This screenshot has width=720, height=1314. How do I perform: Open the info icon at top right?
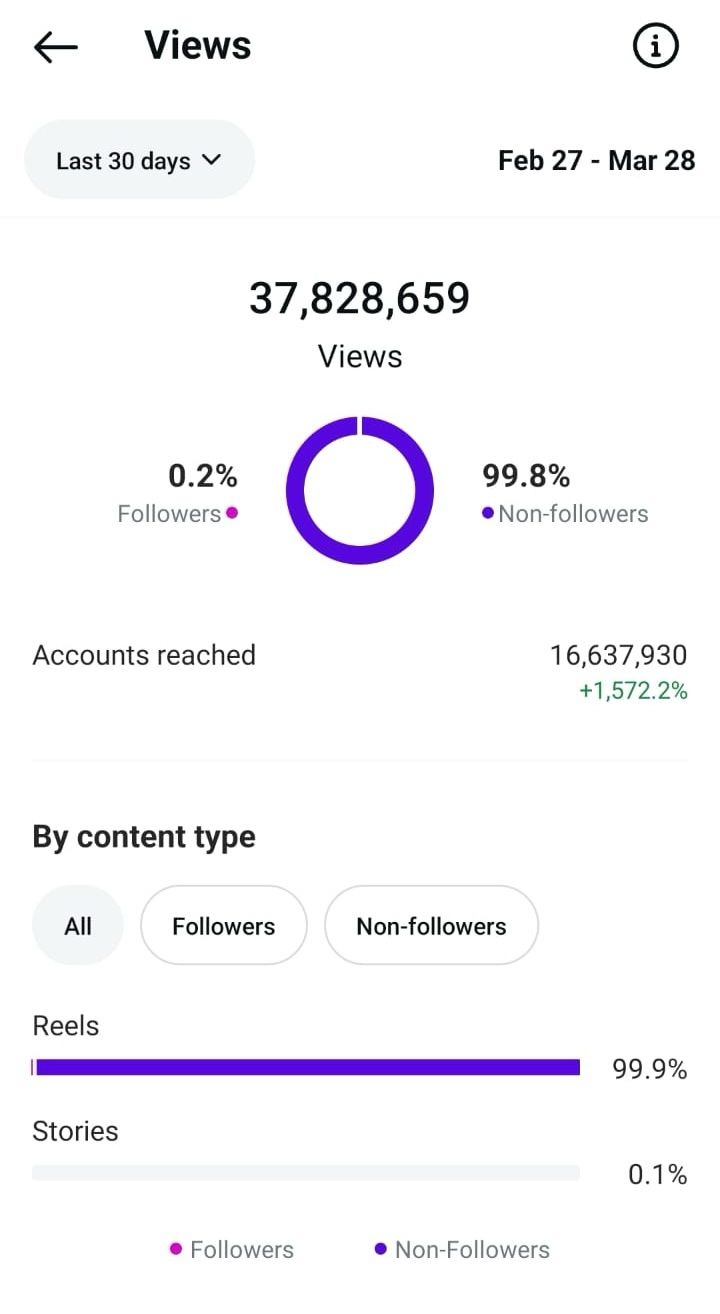tap(656, 46)
